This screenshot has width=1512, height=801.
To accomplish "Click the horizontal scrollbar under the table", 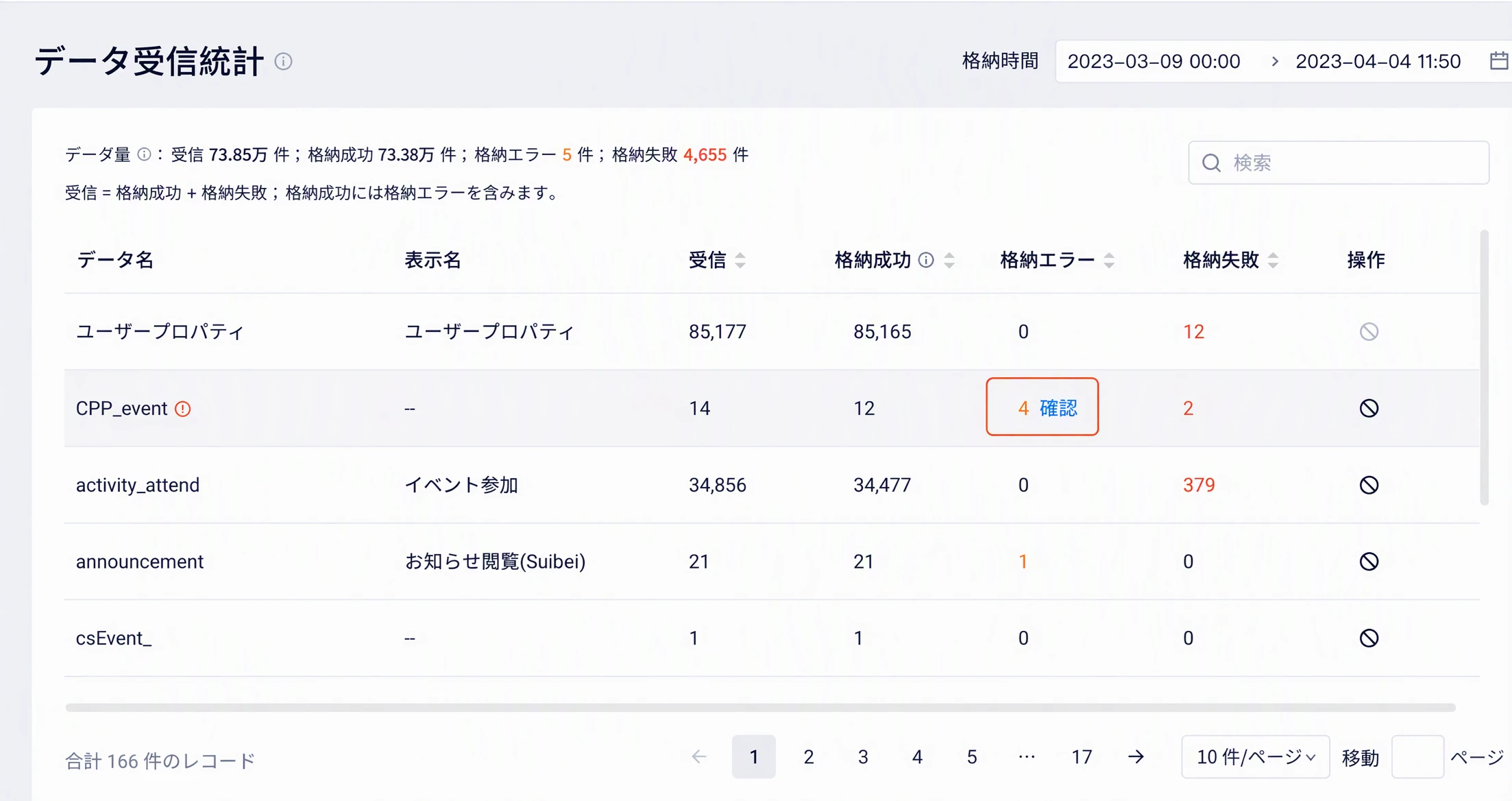I will coord(760,708).
